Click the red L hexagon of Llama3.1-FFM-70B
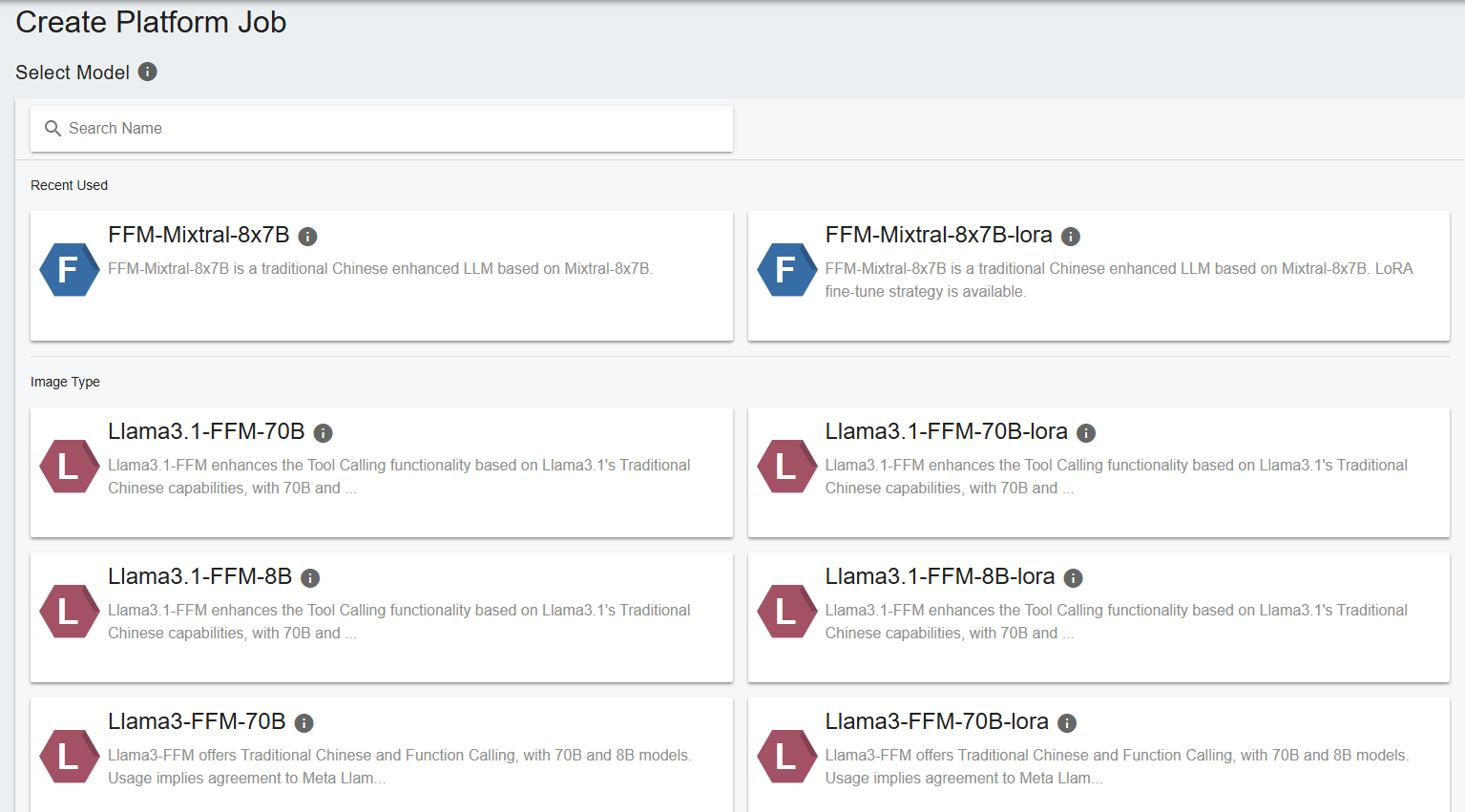This screenshot has width=1465, height=812. (70, 467)
